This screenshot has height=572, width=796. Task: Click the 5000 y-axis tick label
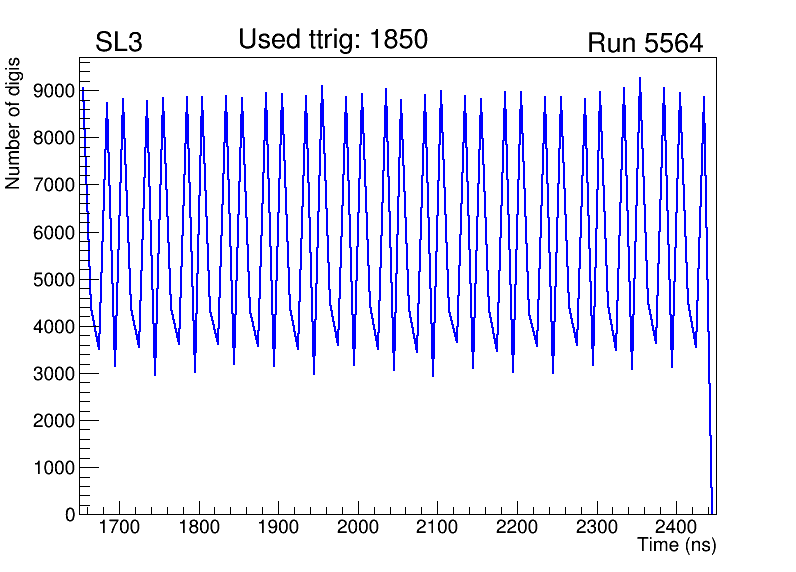pyautogui.click(x=54, y=279)
